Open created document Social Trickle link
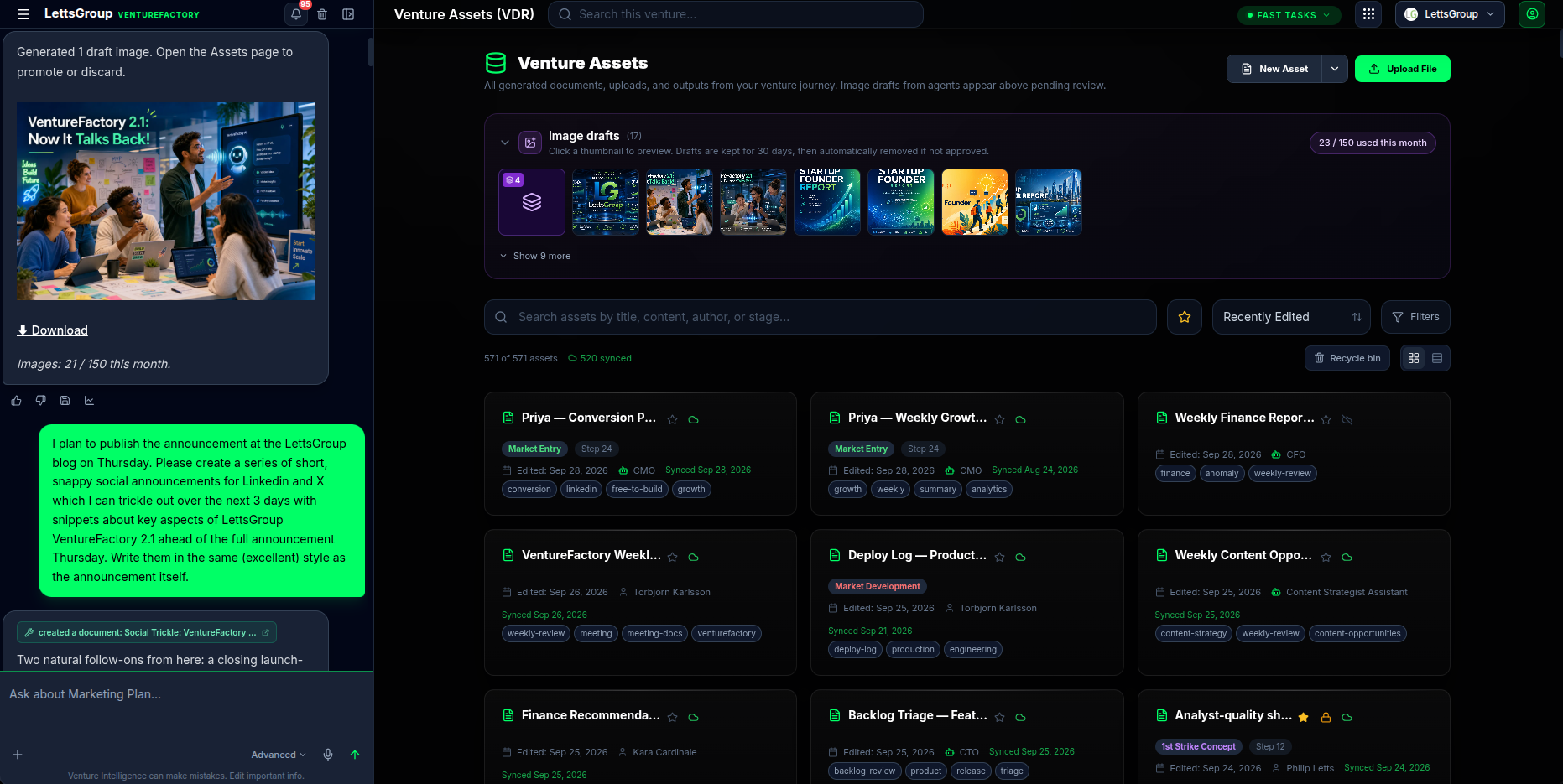Viewport: 1563px width, 784px height. (147, 632)
